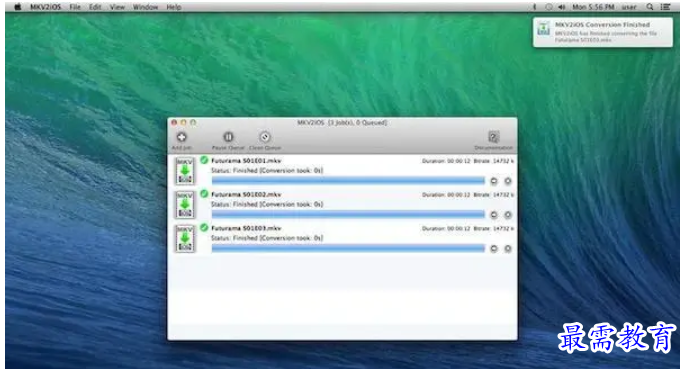Click the 'user' account menu
The image size is (682, 369).
point(629,7)
